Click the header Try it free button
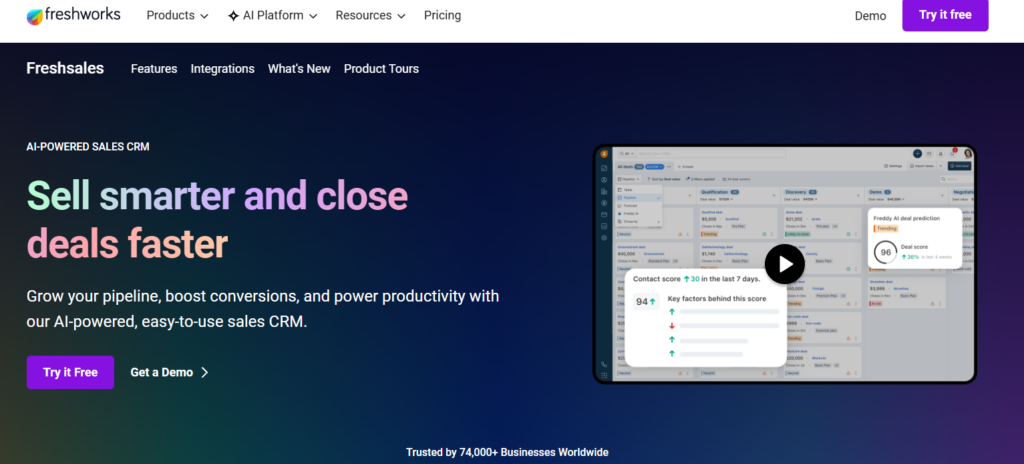Image resolution: width=1024 pixels, height=464 pixels. (945, 15)
